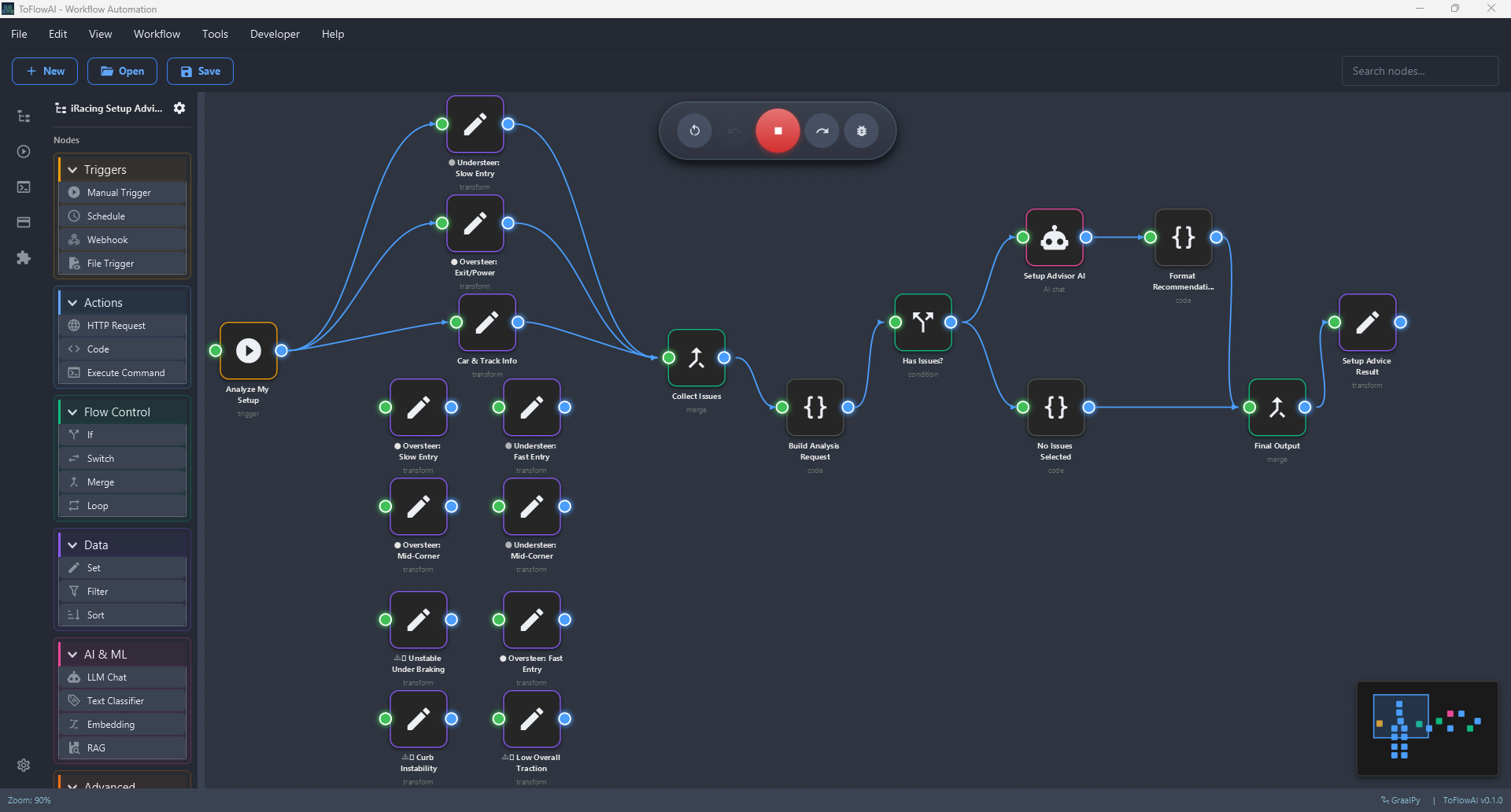Click the redo arrow in the floating toolbar

822,131
